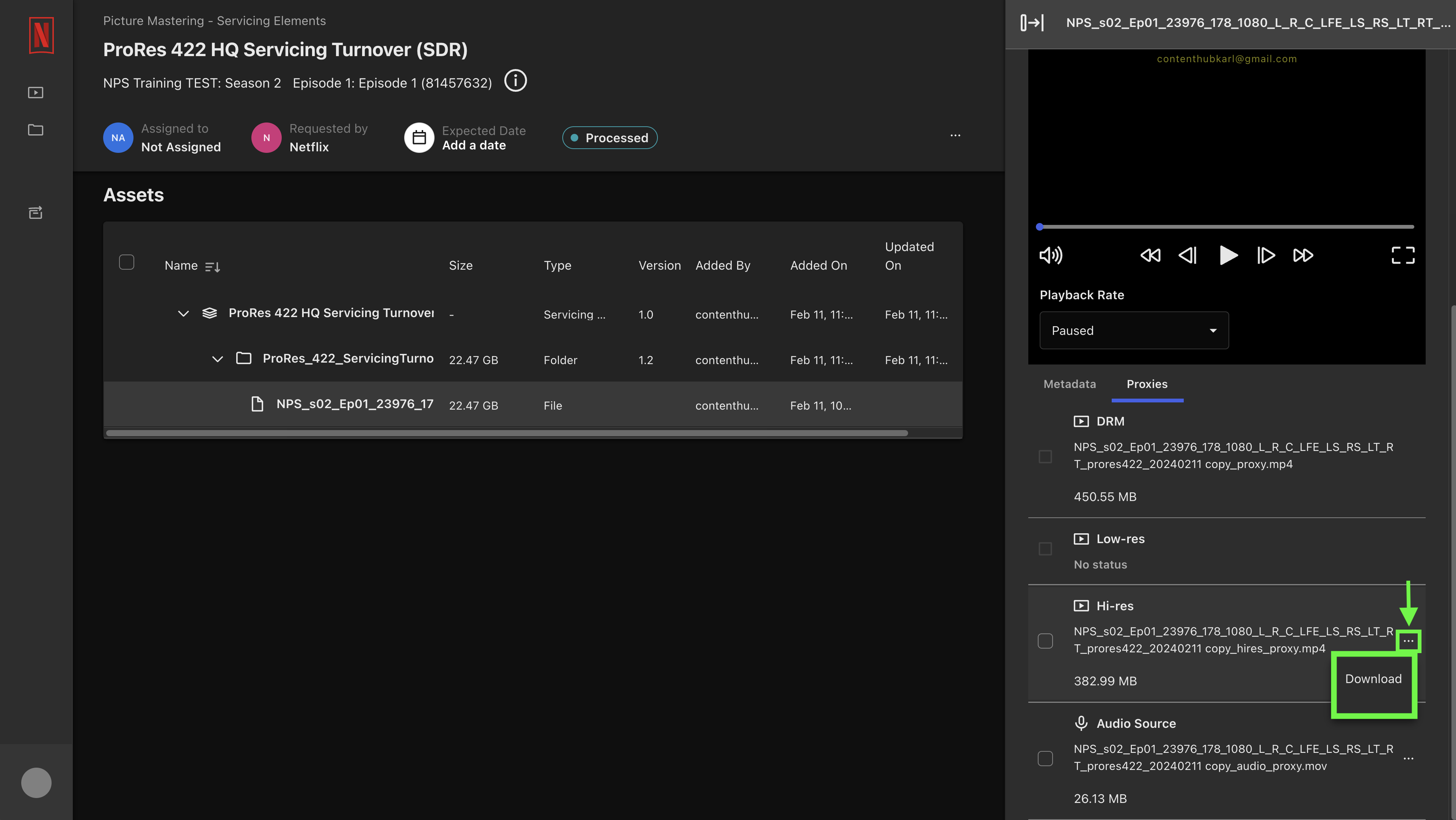This screenshot has height=820, width=1456.
Task: Toggle the select-all assets checkbox
Action: click(127, 262)
